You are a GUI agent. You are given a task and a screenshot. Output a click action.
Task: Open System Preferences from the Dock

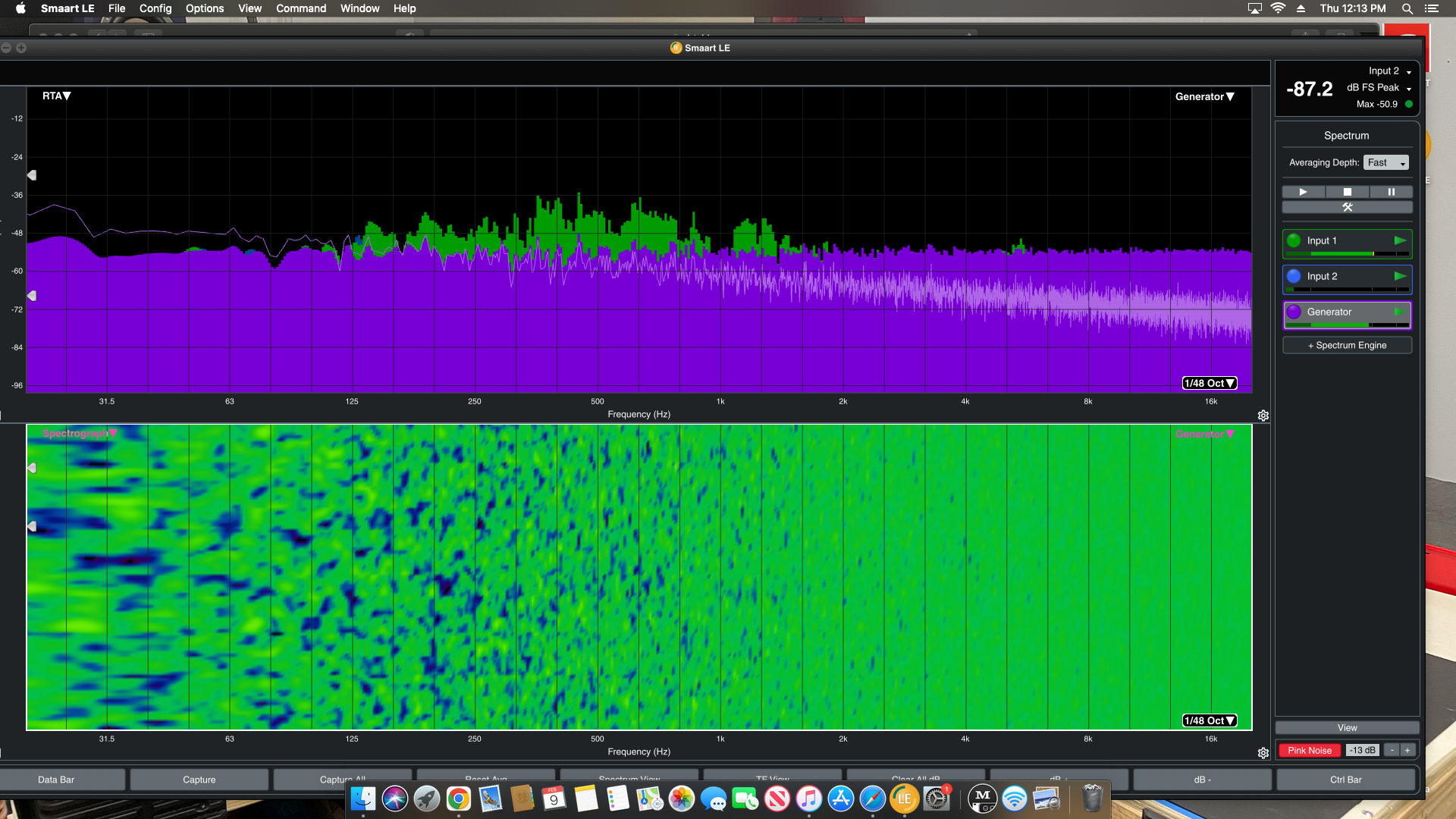coord(937,798)
